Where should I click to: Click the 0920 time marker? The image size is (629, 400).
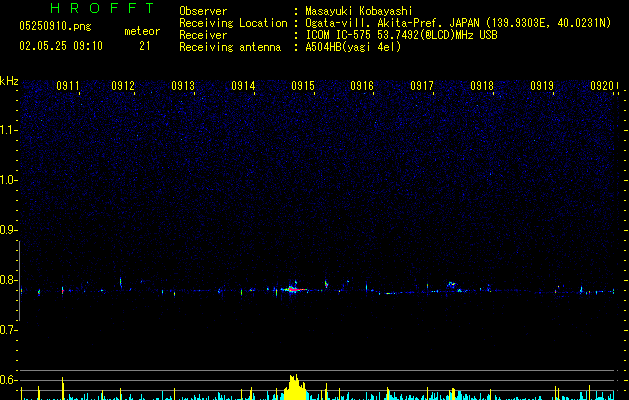point(602,86)
